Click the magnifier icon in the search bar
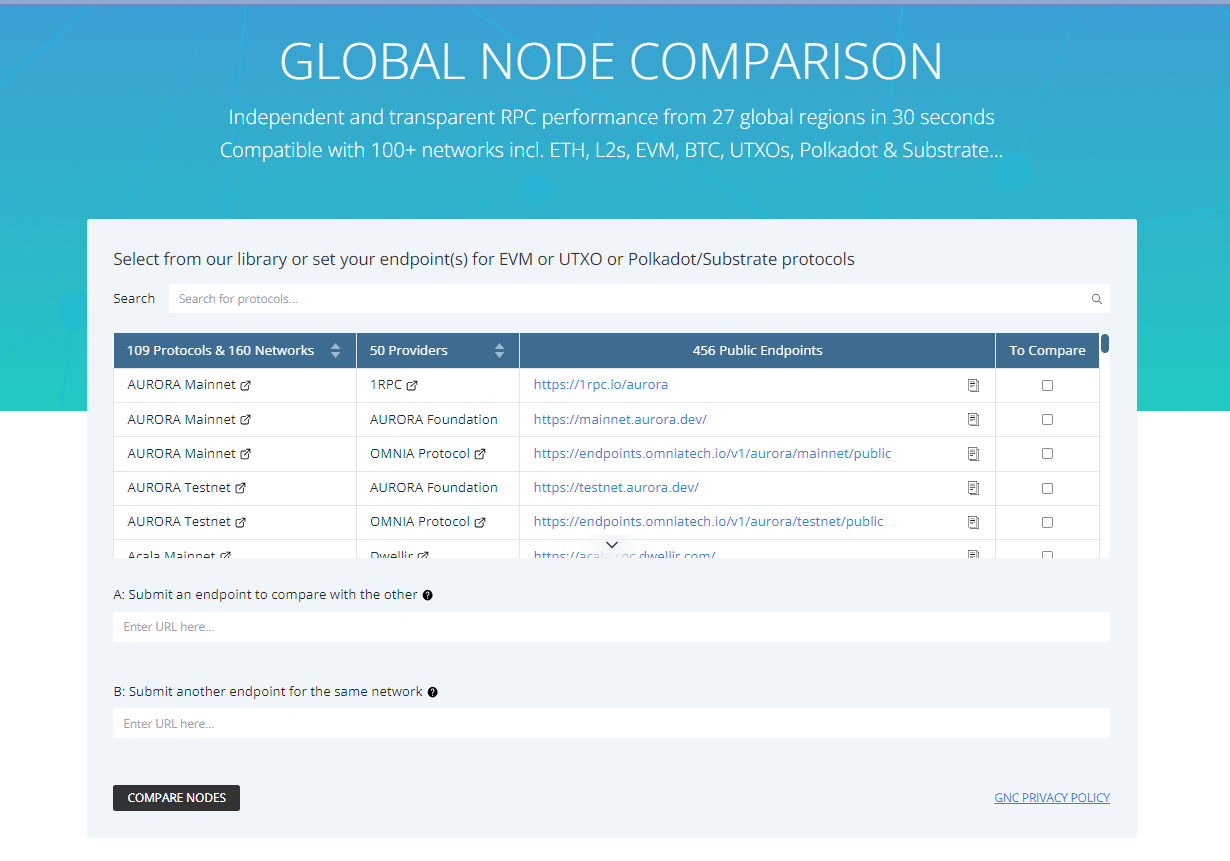 [x=1096, y=298]
